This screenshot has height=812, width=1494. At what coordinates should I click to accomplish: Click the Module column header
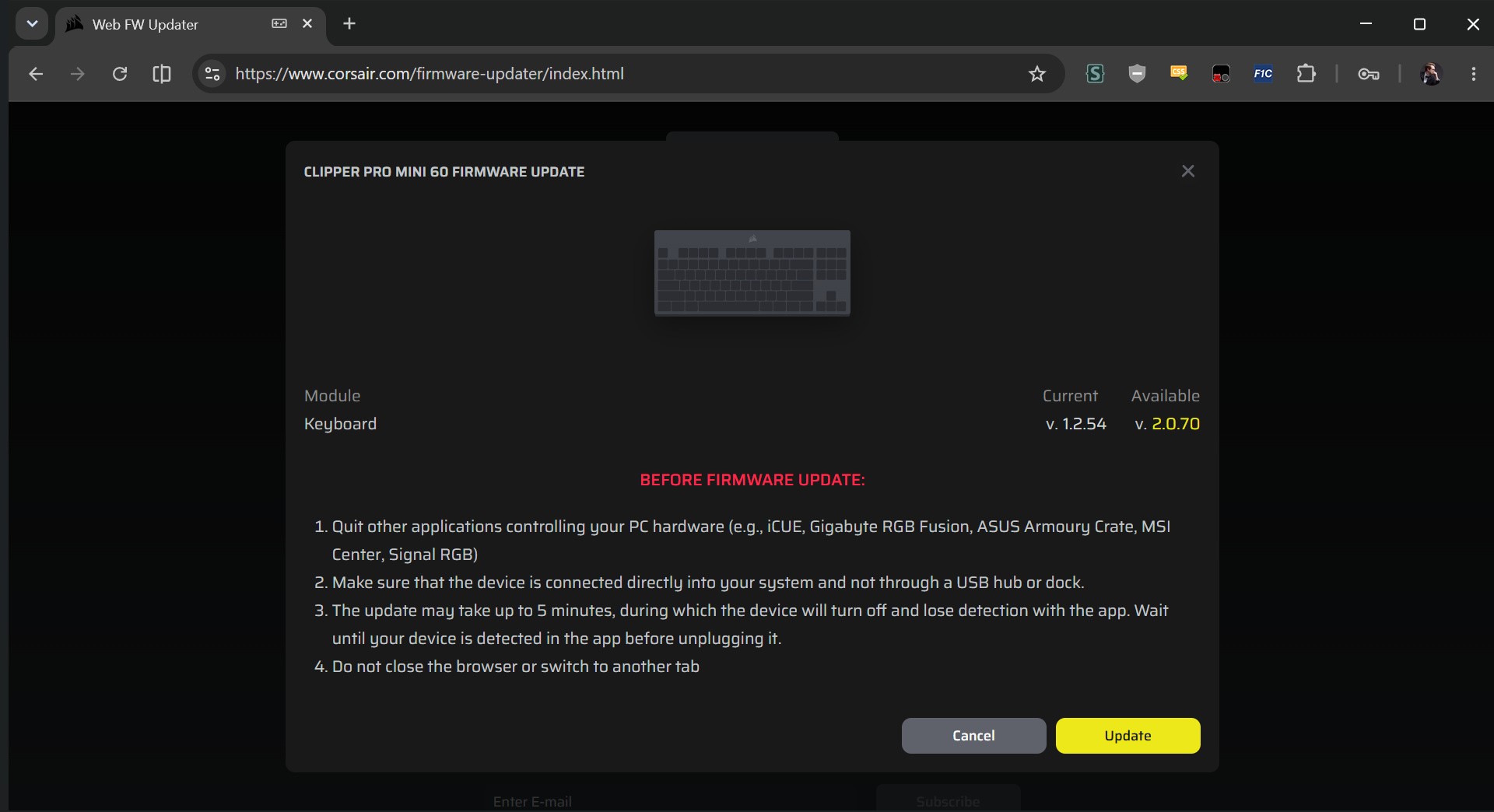332,396
